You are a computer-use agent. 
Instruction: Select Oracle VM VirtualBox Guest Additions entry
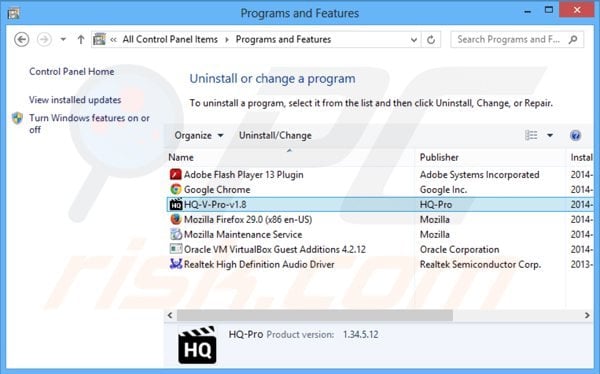275,249
